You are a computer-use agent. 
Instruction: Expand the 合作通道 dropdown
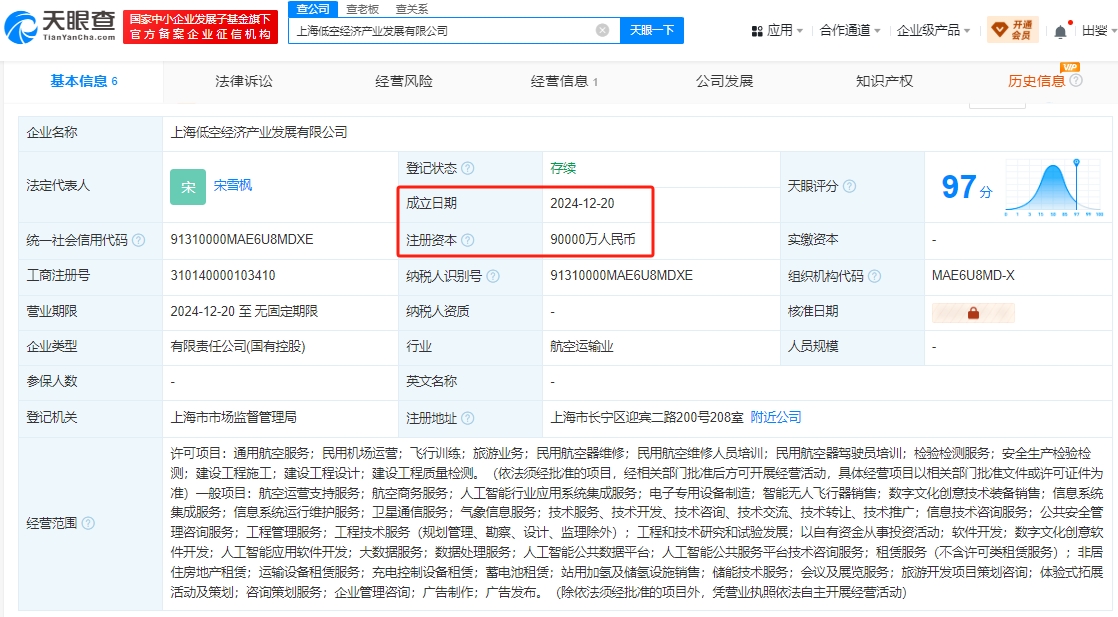pos(850,31)
